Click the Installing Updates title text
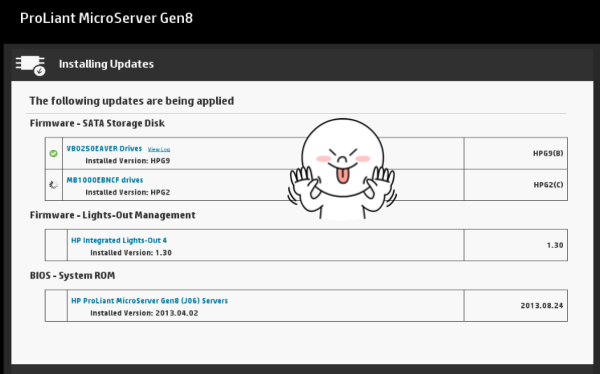Viewport: 600px width, 374px height. (106, 64)
